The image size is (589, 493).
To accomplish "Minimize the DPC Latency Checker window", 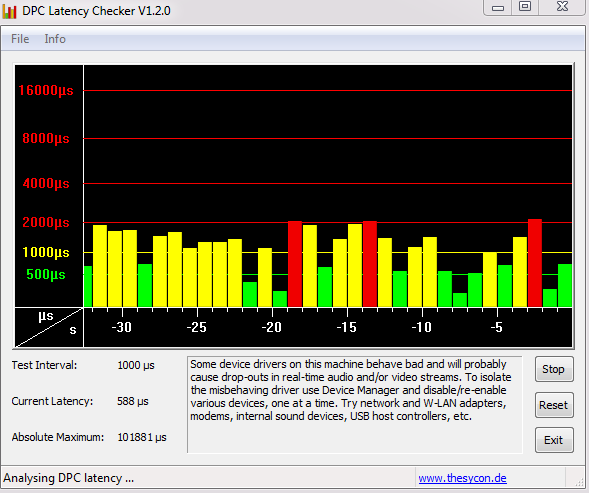I will (498, 7).
